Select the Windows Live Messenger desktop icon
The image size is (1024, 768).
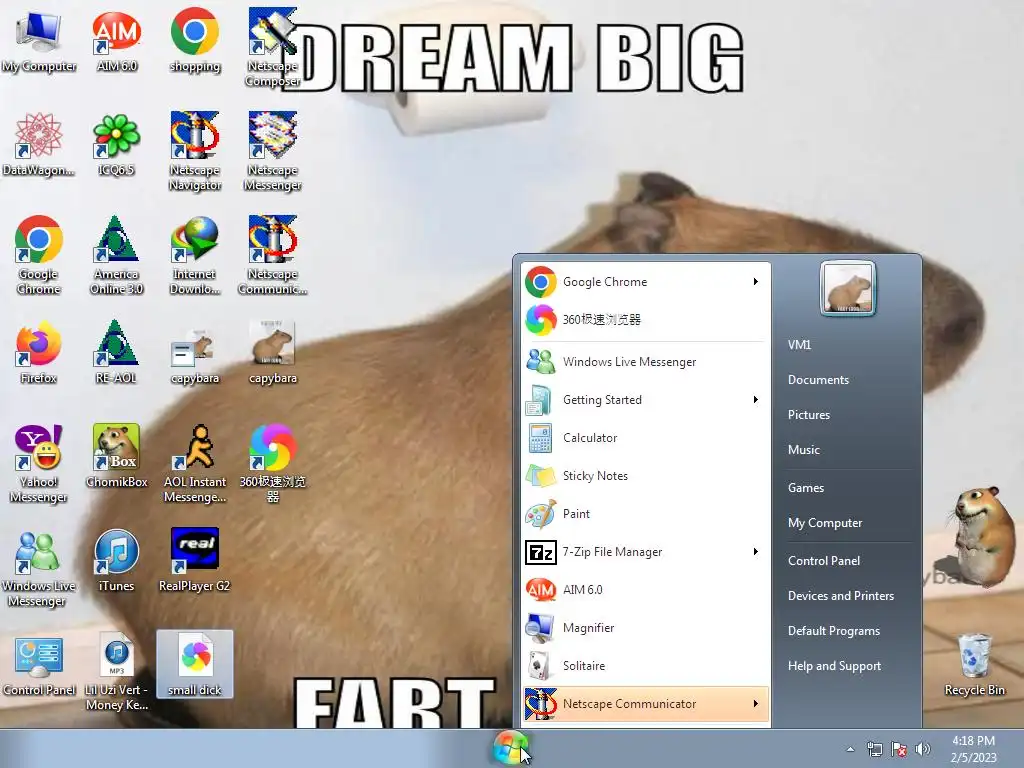[x=39, y=567]
